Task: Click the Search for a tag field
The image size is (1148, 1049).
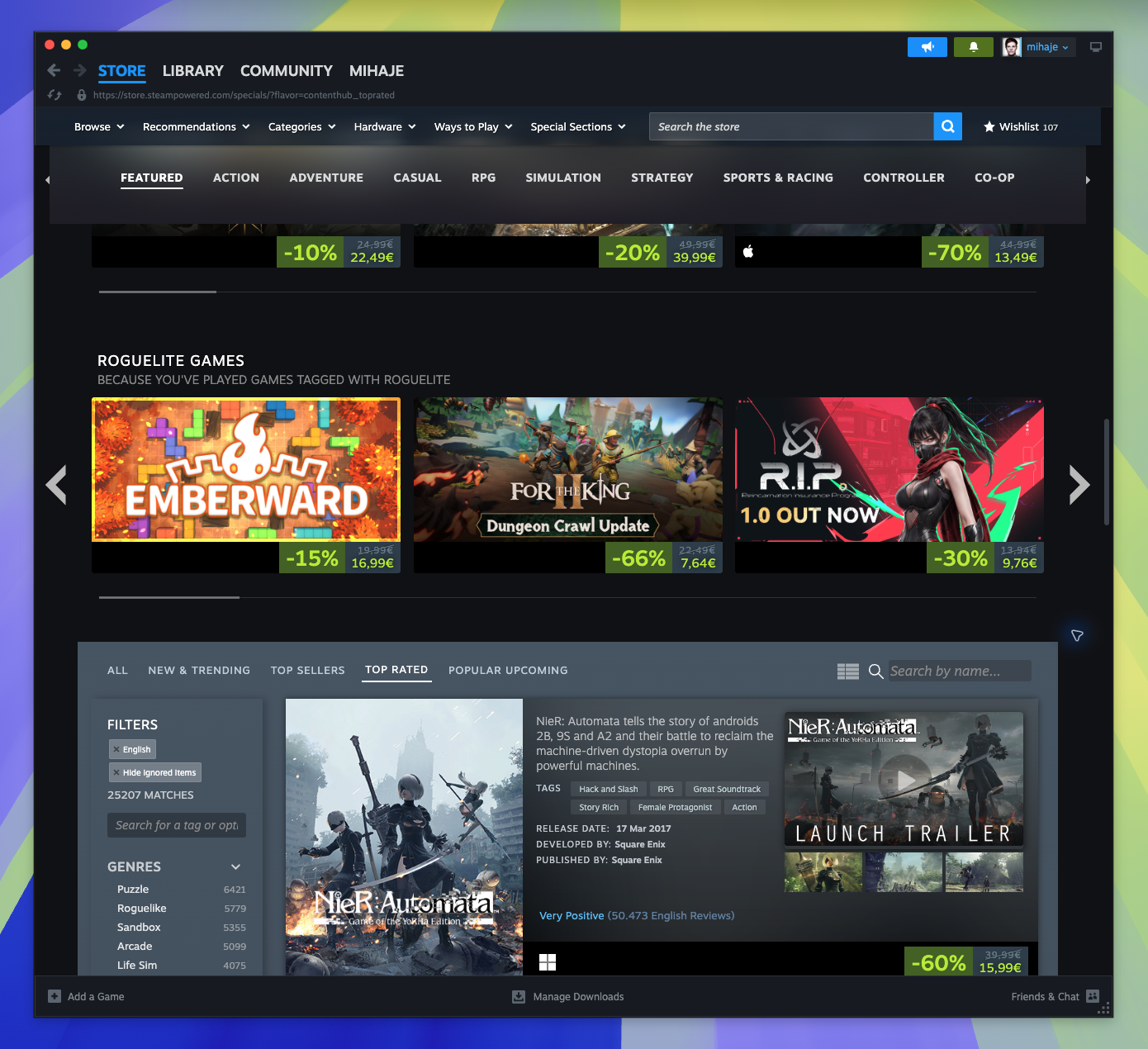Action: click(177, 825)
